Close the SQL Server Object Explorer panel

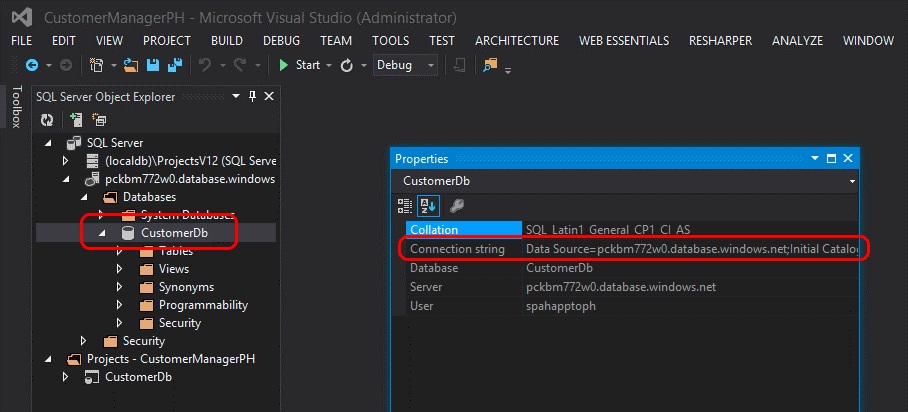tap(269, 96)
